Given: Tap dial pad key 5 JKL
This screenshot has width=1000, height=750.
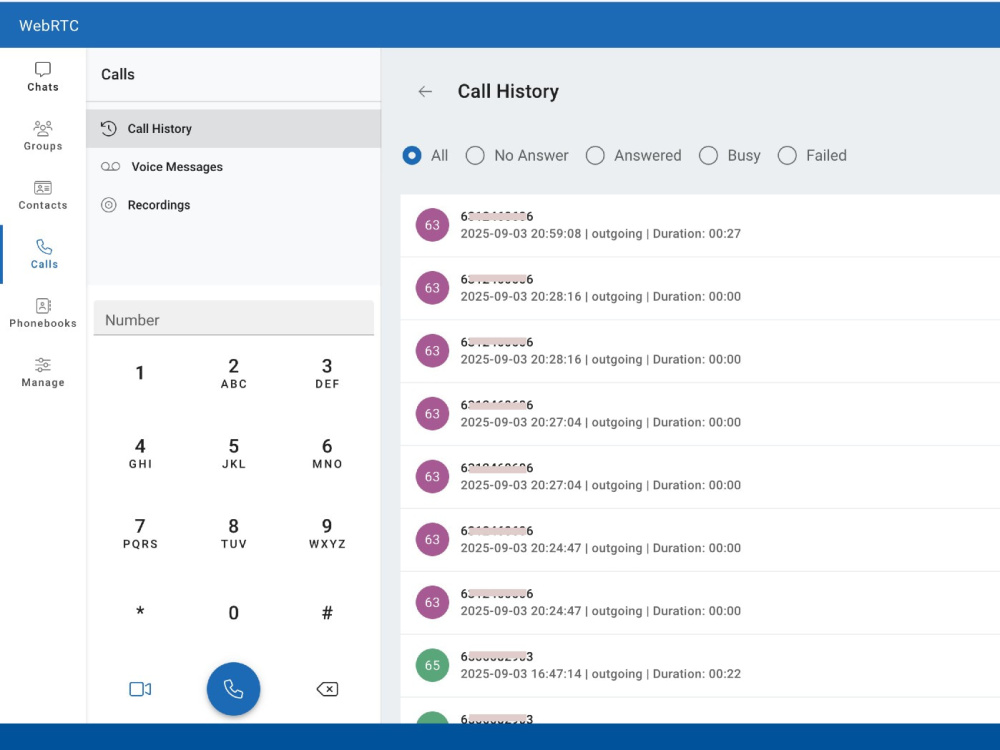Looking at the screenshot, I should tap(233, 453).
